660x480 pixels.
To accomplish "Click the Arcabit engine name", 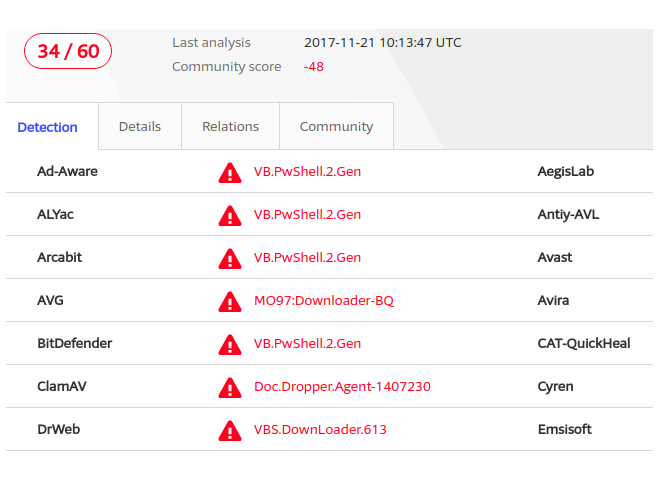I will pos(59,257).
